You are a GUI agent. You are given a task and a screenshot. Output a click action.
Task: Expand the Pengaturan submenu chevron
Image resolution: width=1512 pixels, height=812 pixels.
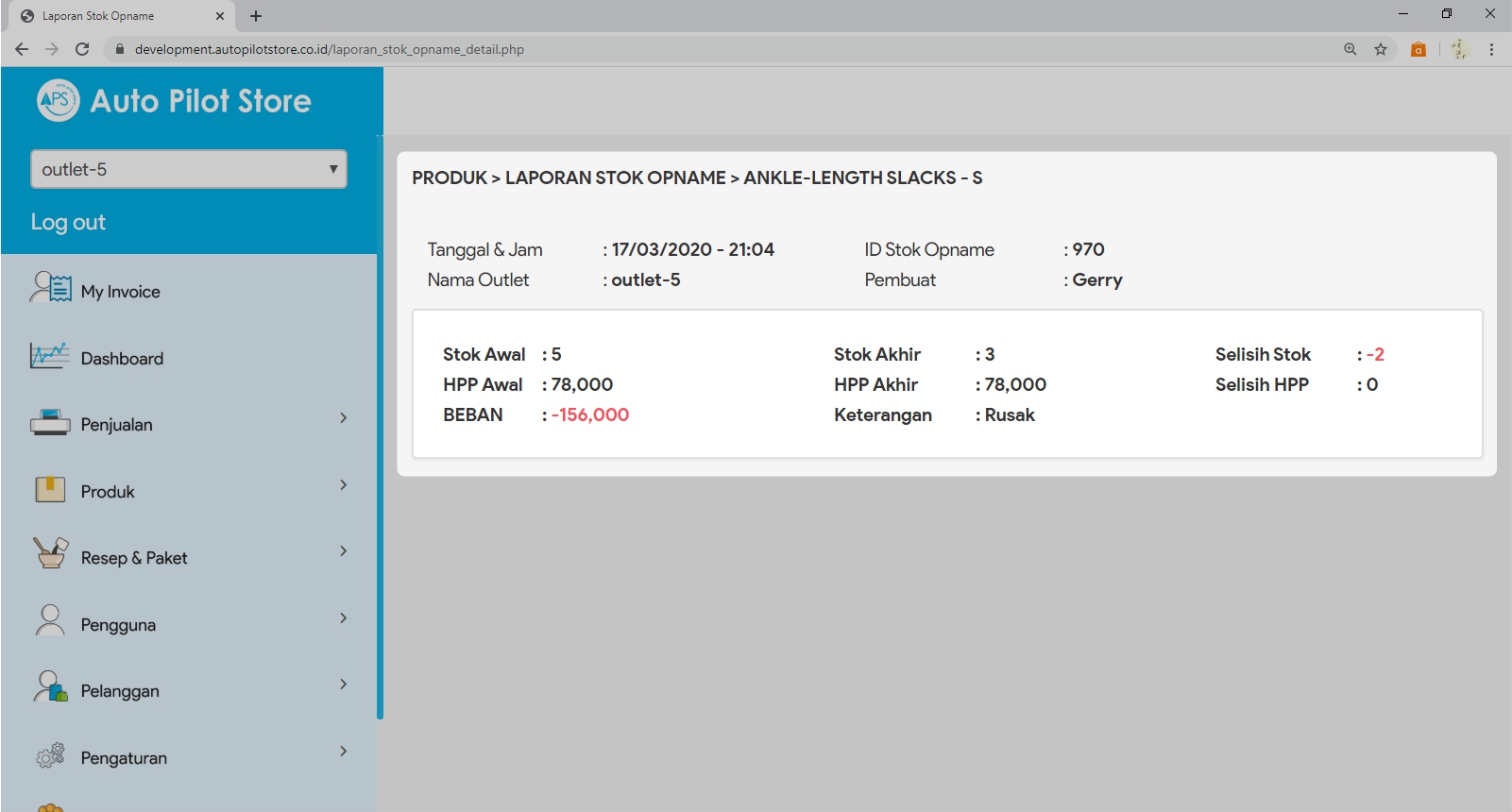point(343,752)
